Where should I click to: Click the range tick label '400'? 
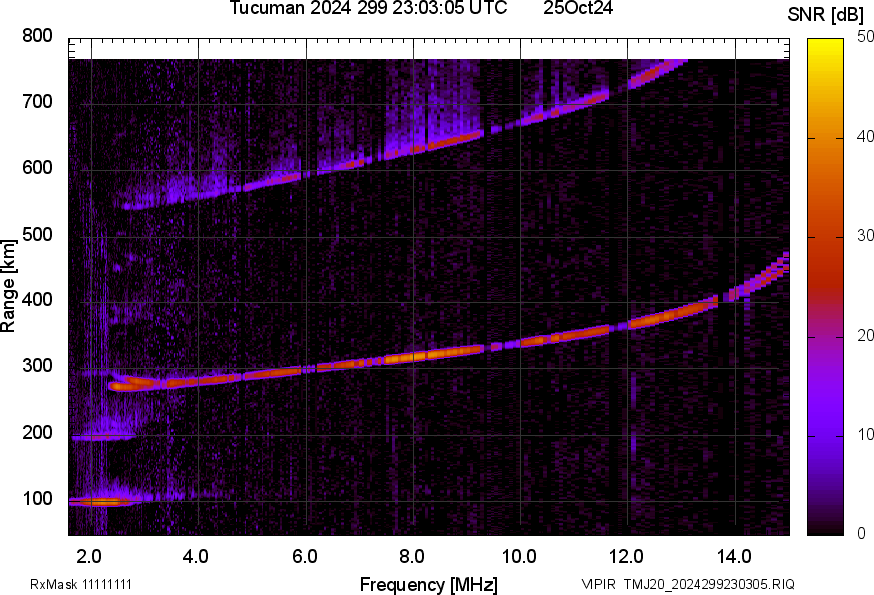click(37, 300)
